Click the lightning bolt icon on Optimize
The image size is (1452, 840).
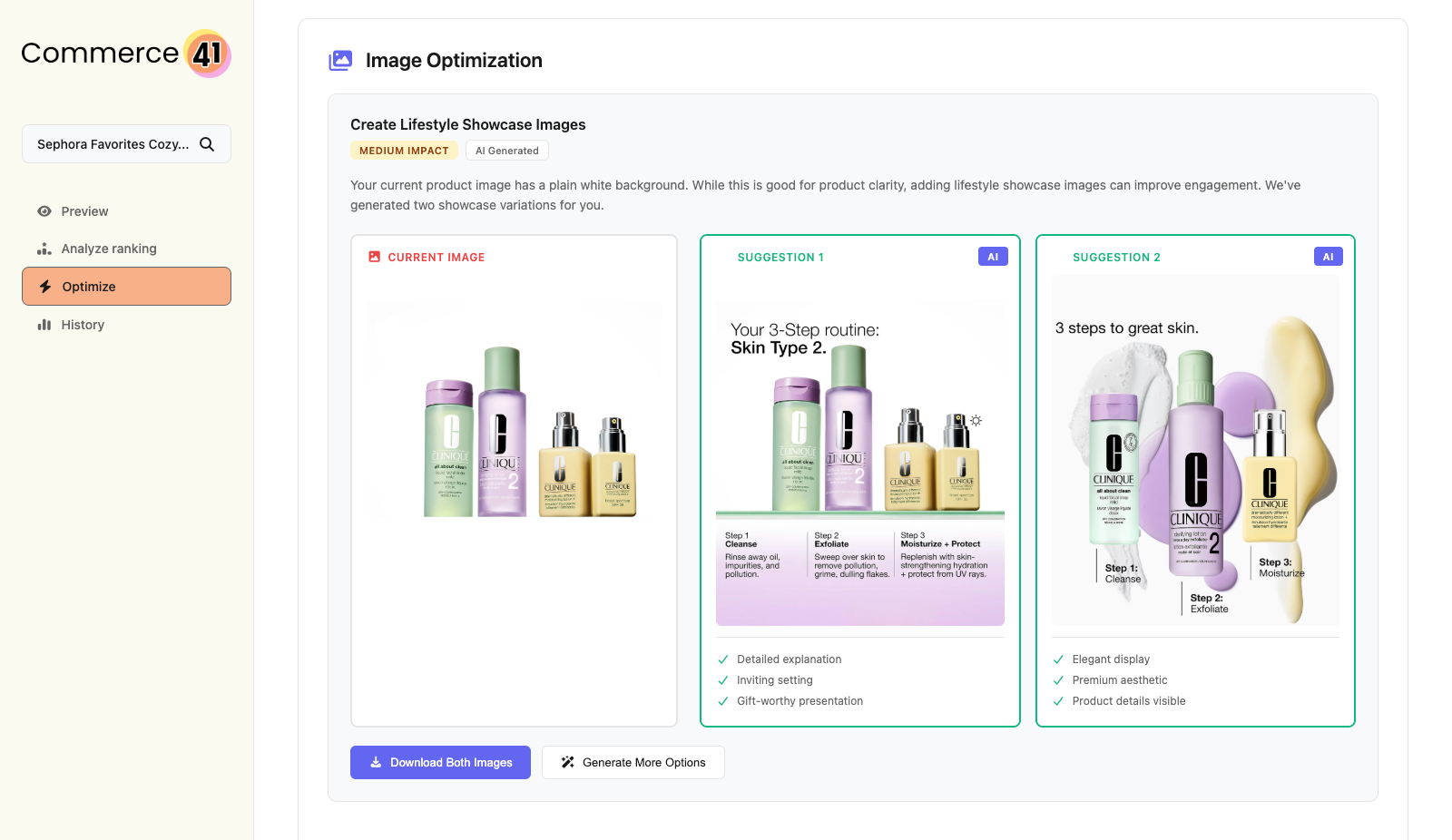click(x=44, y=286)
